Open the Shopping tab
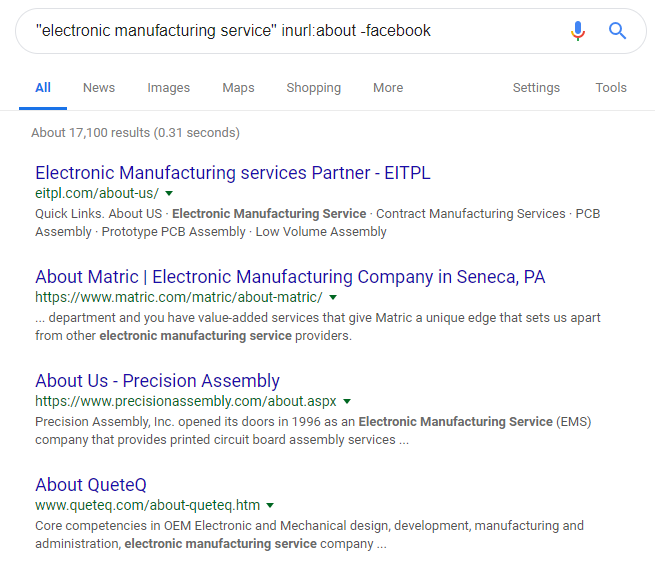The width and height of the screenshot is (655, 575). coord(314,88)
